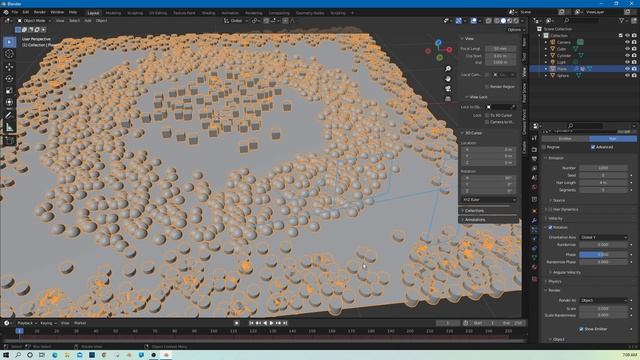The width and height of the screenshot is (640, 360).
Task: Select the Measure tool
Action: pyautogui.click(x=9, y=128)
